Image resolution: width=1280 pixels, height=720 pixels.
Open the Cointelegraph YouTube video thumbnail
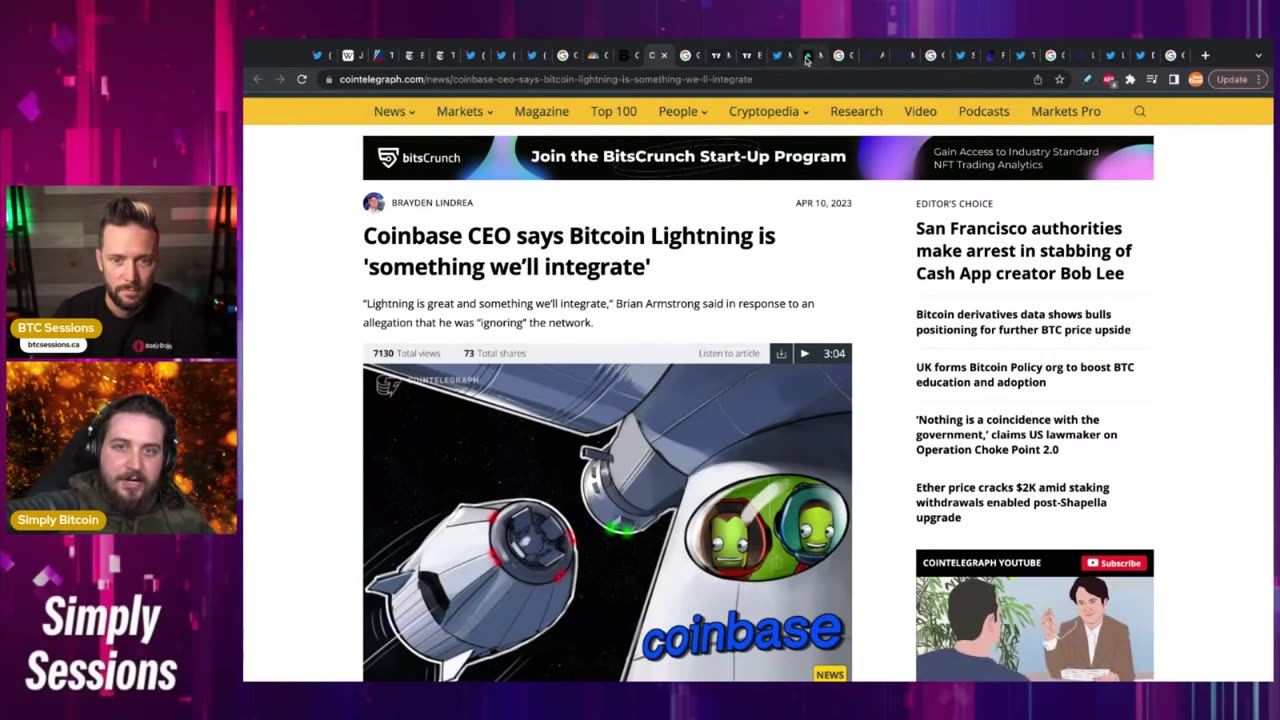pyautogui.click(x=1034, y=629)
